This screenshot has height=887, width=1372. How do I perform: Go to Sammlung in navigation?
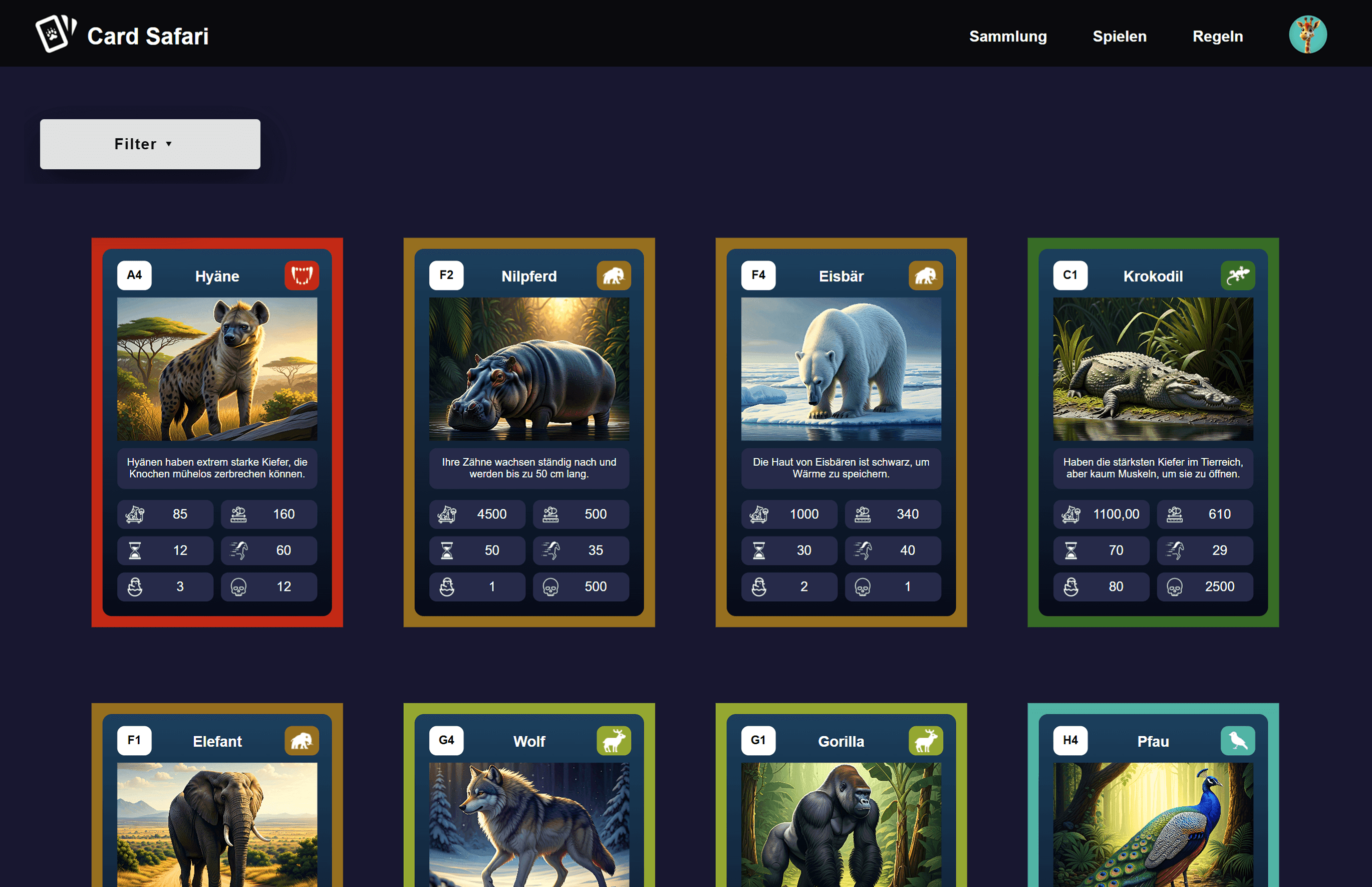1007,36
